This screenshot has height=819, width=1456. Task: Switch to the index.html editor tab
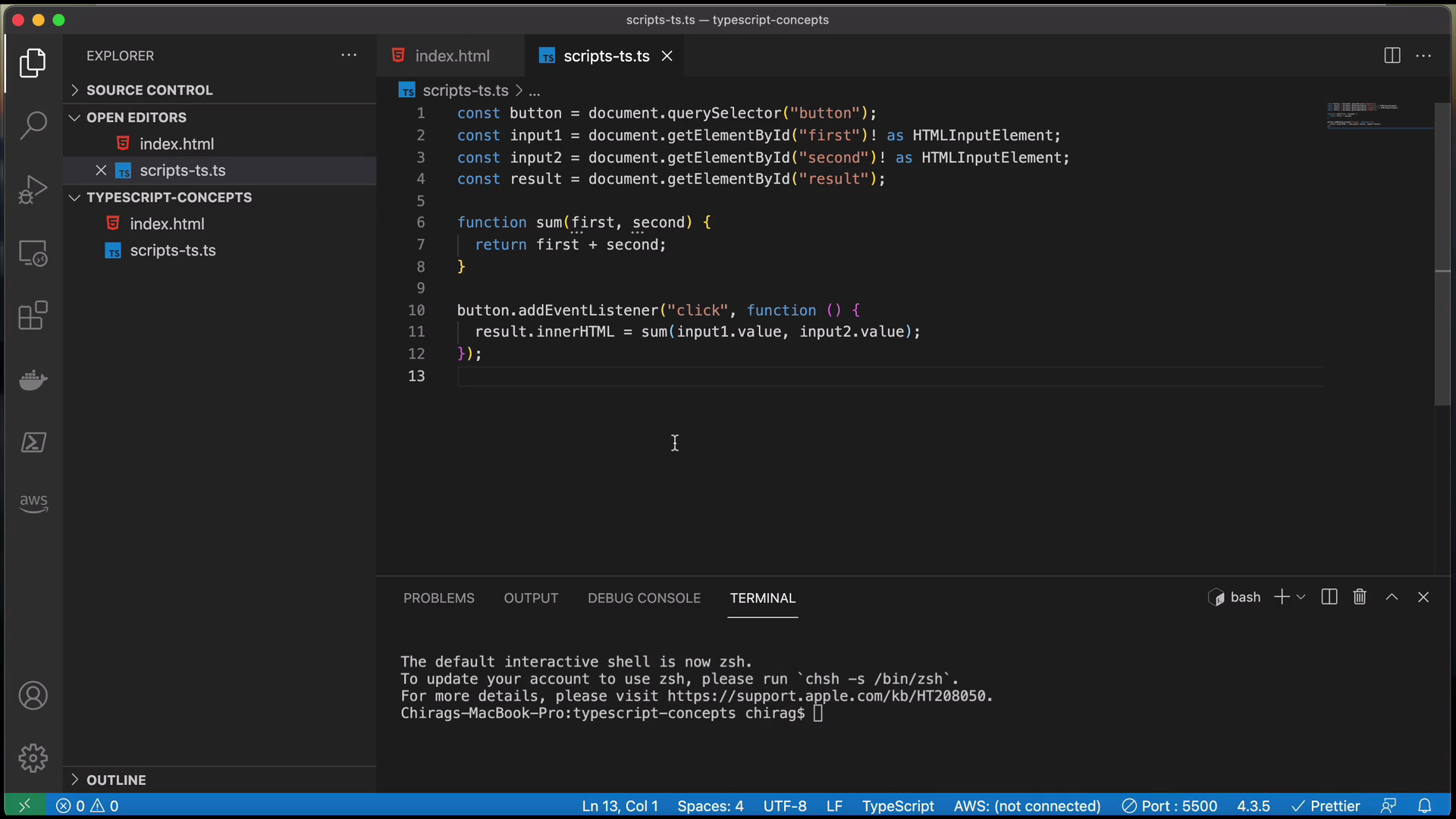[x=450, y=56]
